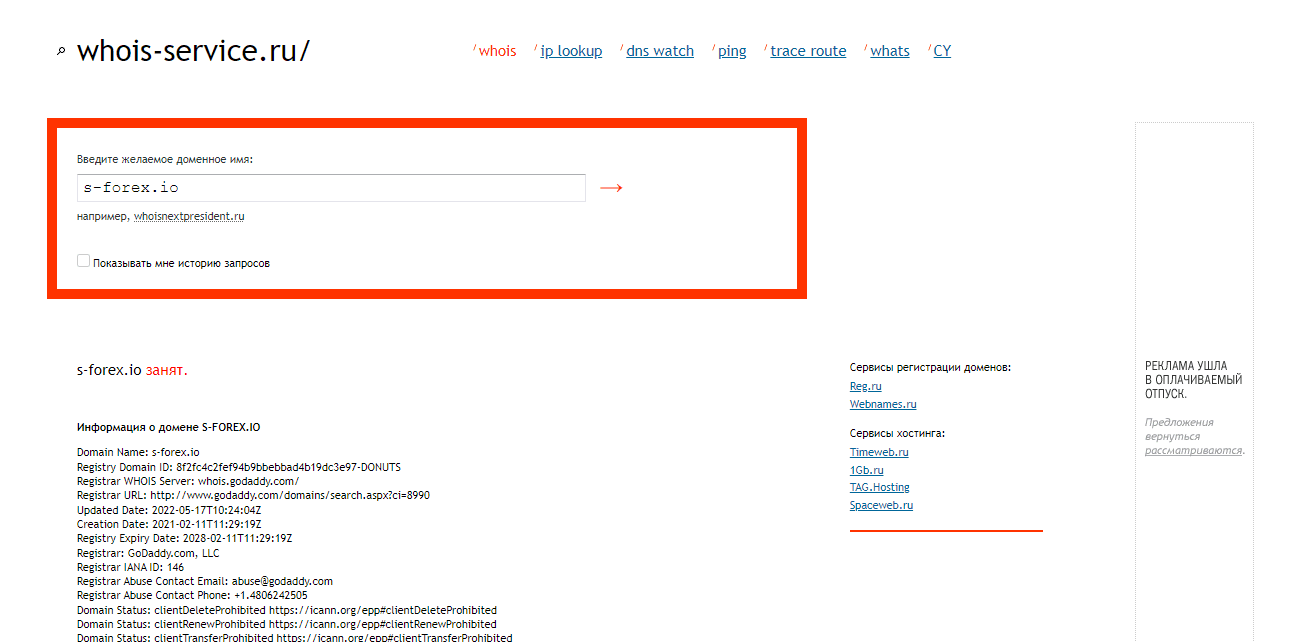Open the whois tab
1289x642 pixels.
pos(497,51)
